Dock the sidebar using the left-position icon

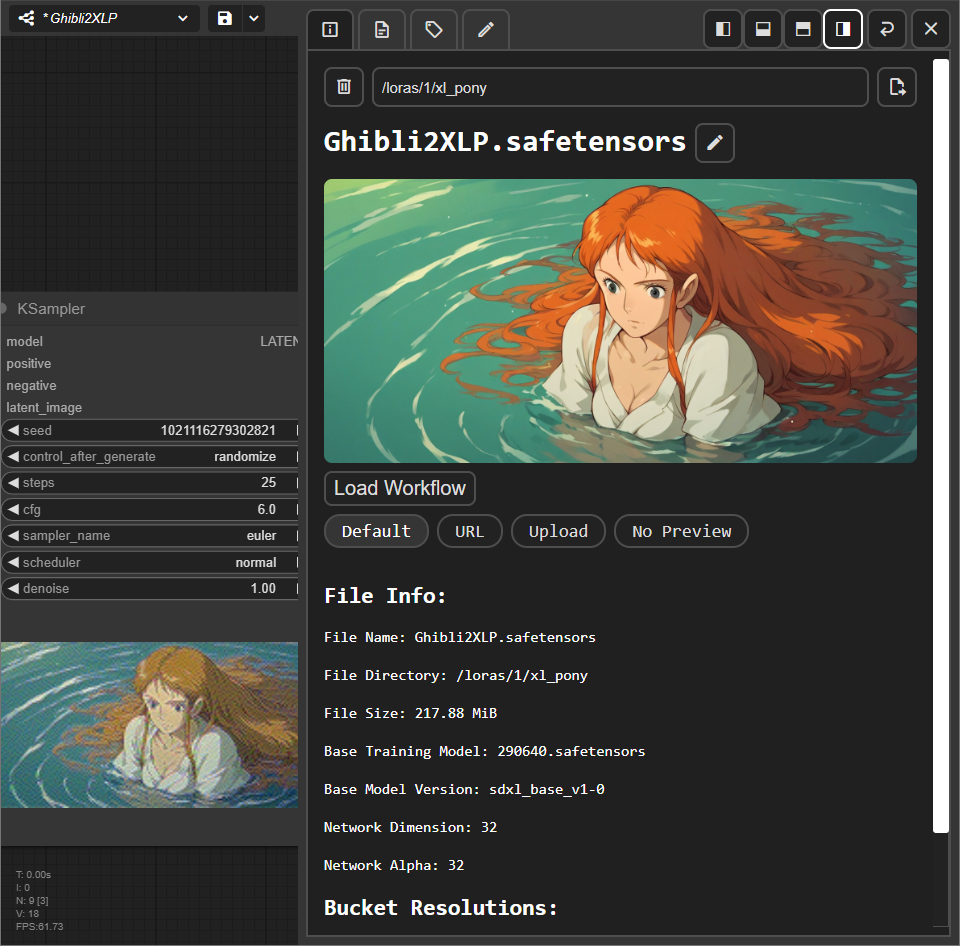722,29
